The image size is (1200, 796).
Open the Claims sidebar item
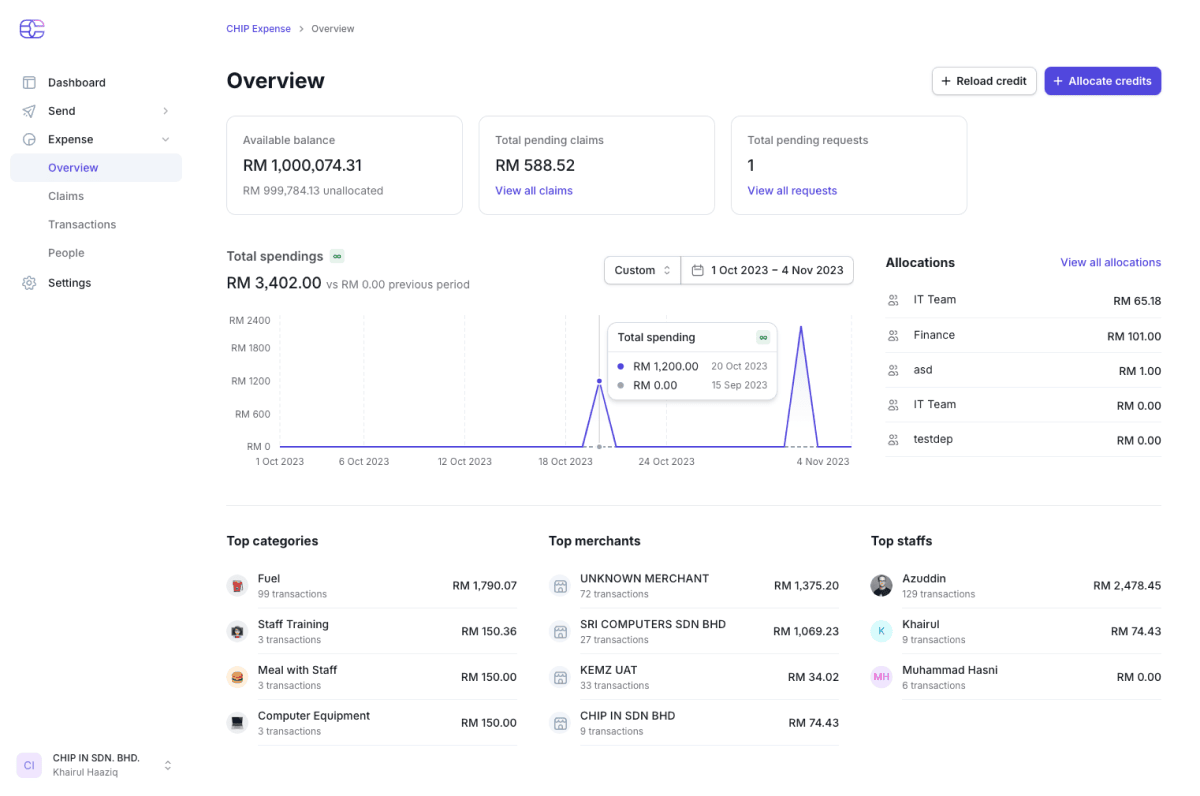(x=66, y=196)
